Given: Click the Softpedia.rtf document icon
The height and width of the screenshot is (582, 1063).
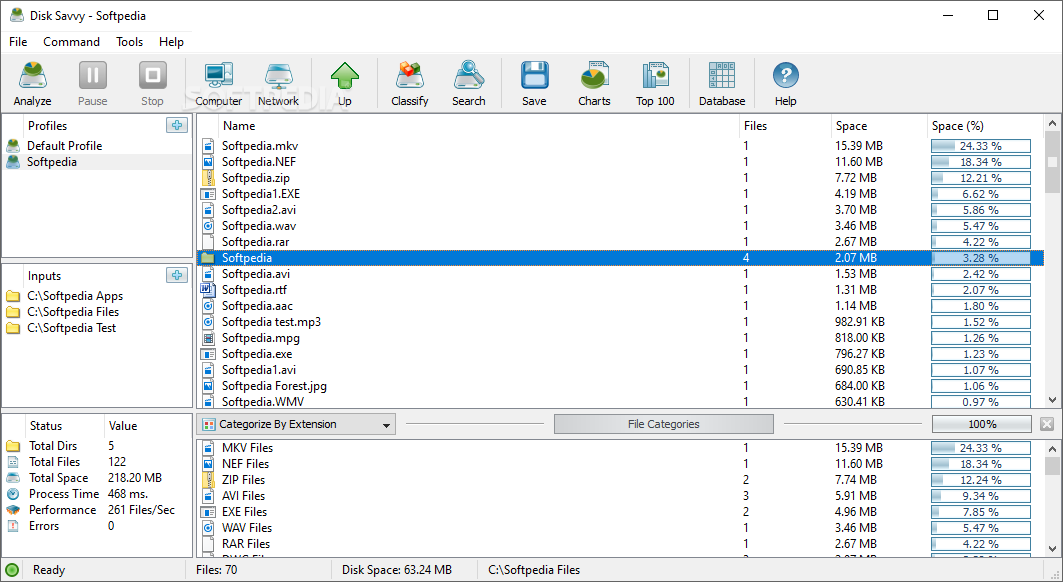Looking at the screenshot, I should (x=208, y=290).
